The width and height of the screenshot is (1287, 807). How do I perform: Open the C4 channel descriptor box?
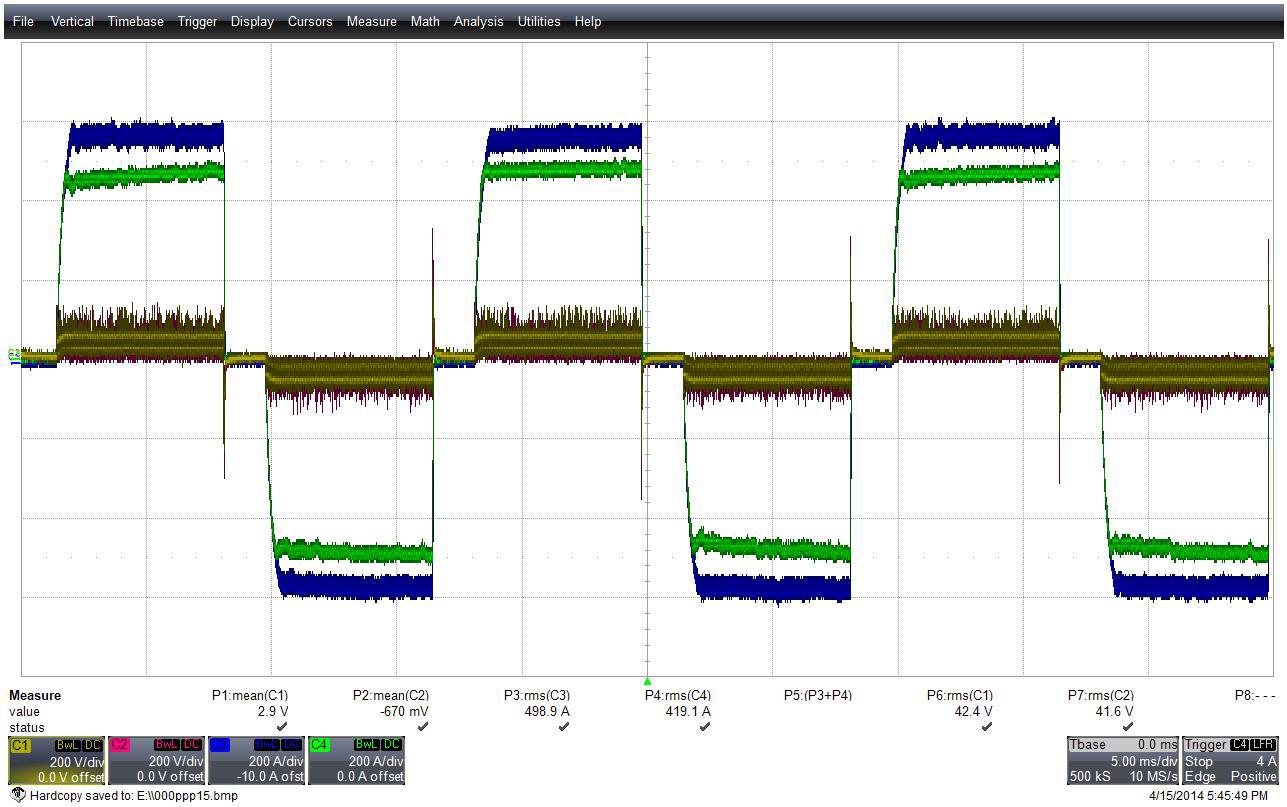pos(356,761)
